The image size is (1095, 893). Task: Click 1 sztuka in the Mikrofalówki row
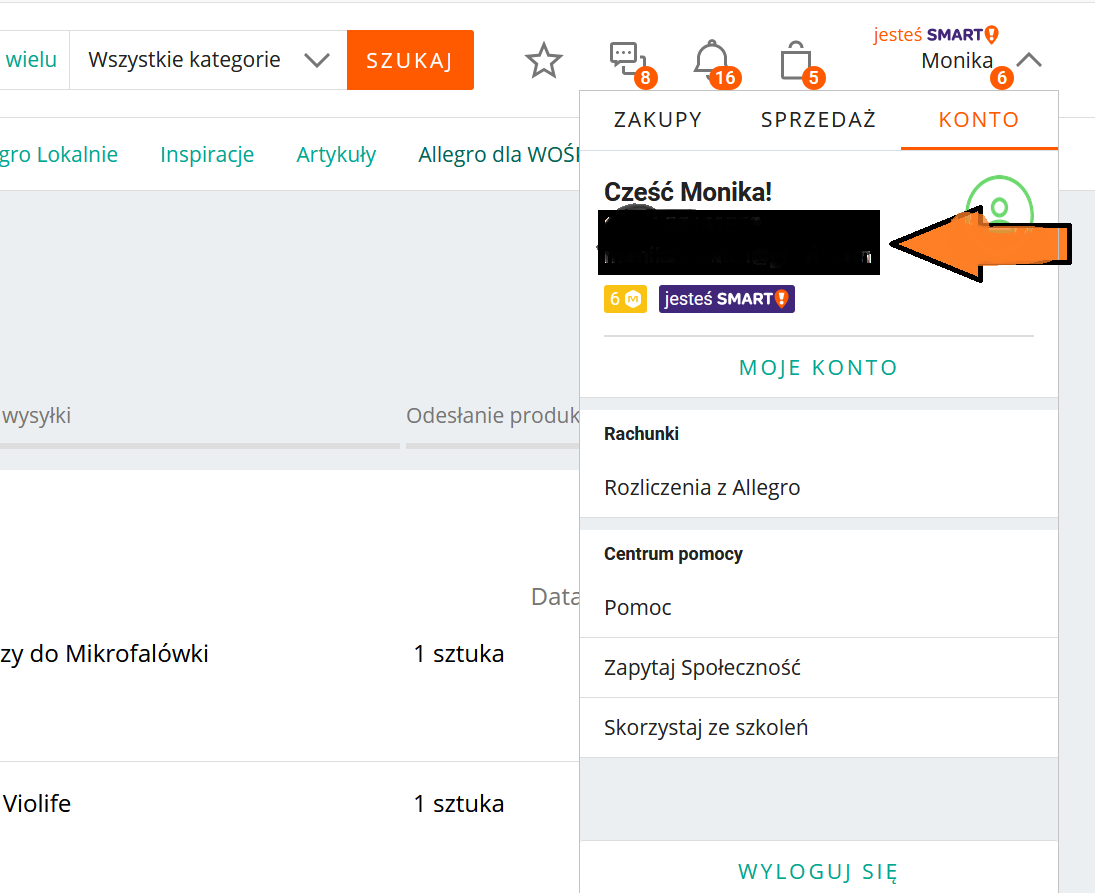(459, 654)
